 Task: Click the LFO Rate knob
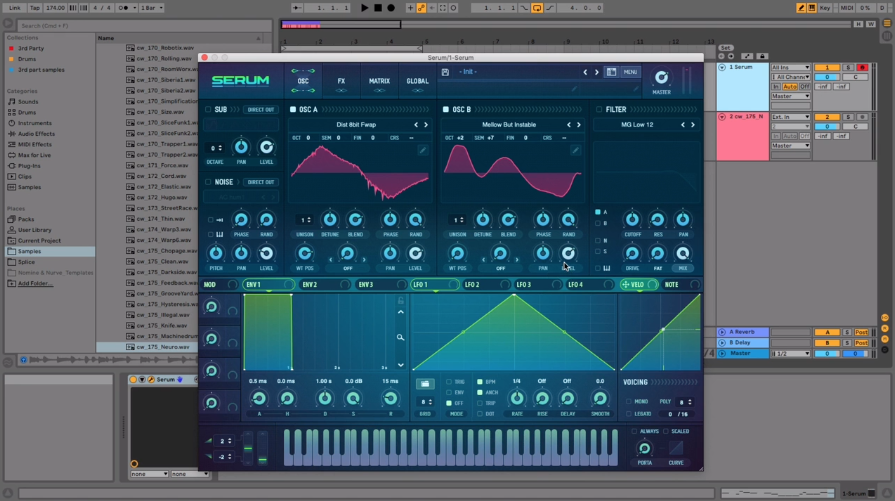pyautogui.click(x=517, y=398)
